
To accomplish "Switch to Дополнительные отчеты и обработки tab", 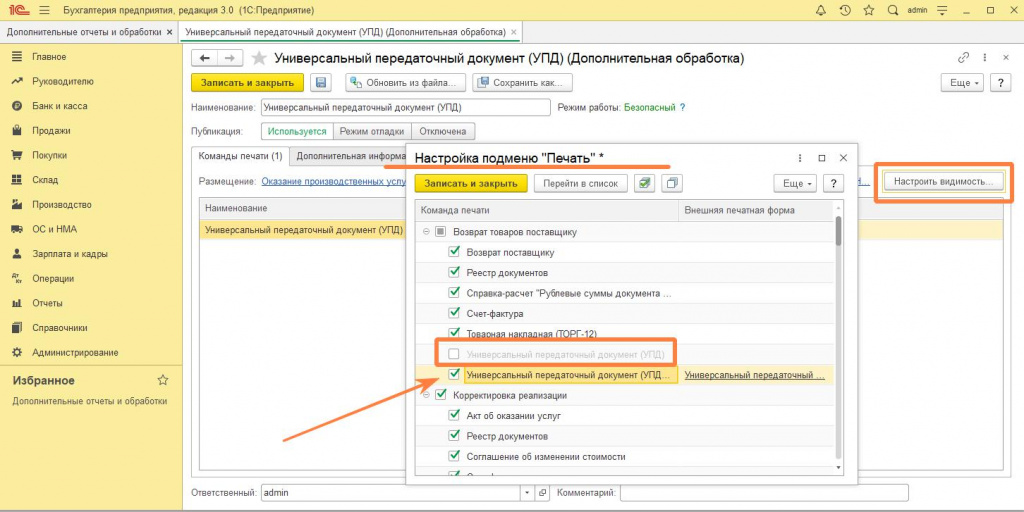I will (84, 31).
